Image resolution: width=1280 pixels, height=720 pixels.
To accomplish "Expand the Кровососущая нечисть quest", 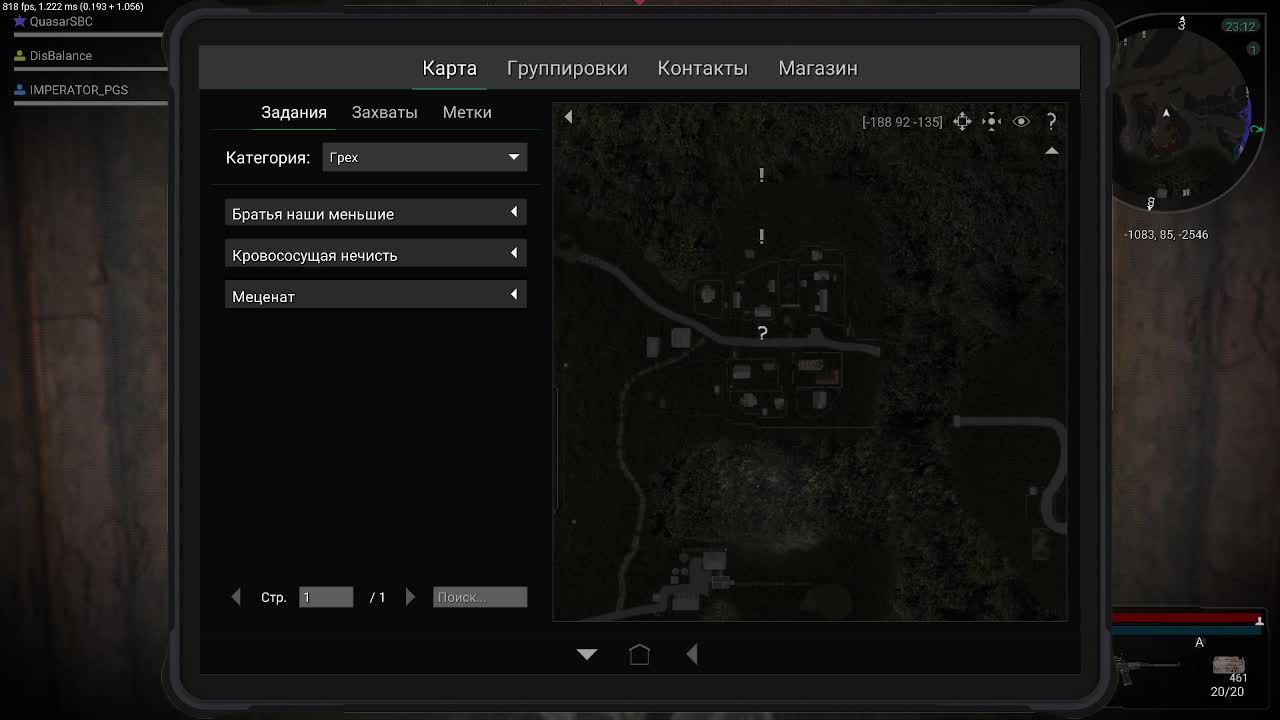I will [x=514, y=253].
